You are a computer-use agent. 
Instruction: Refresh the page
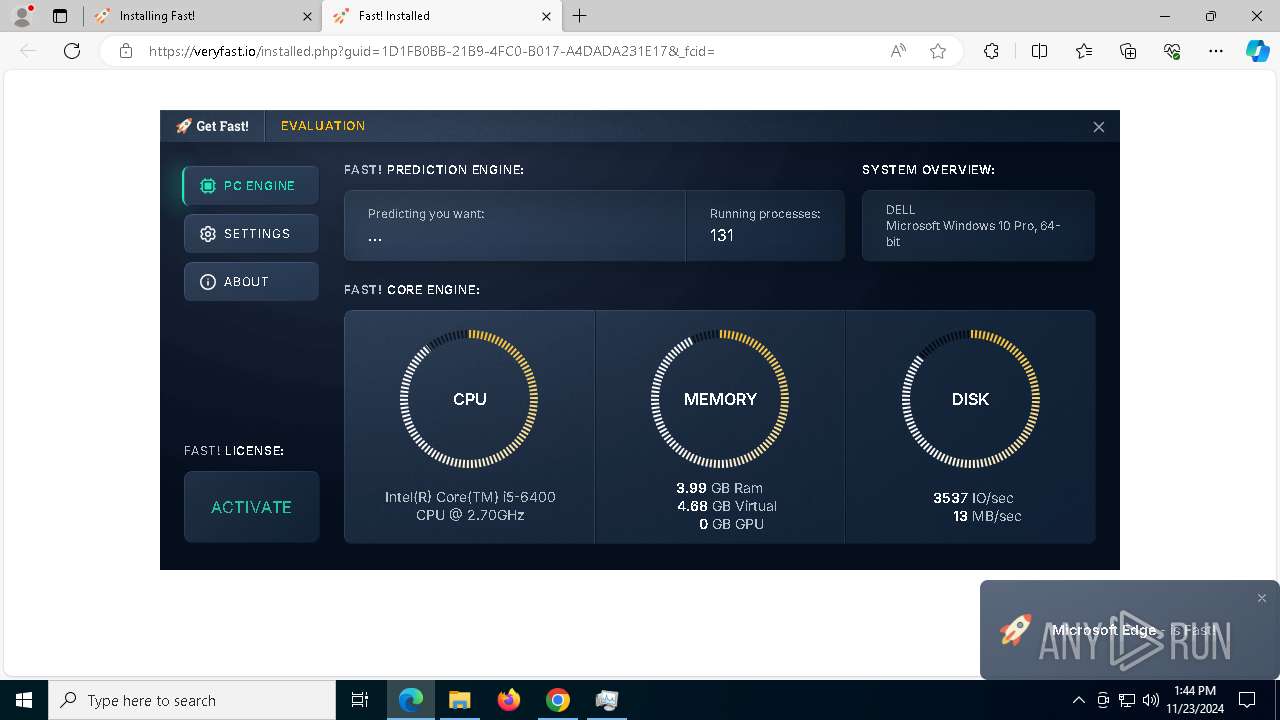point(72,51)
